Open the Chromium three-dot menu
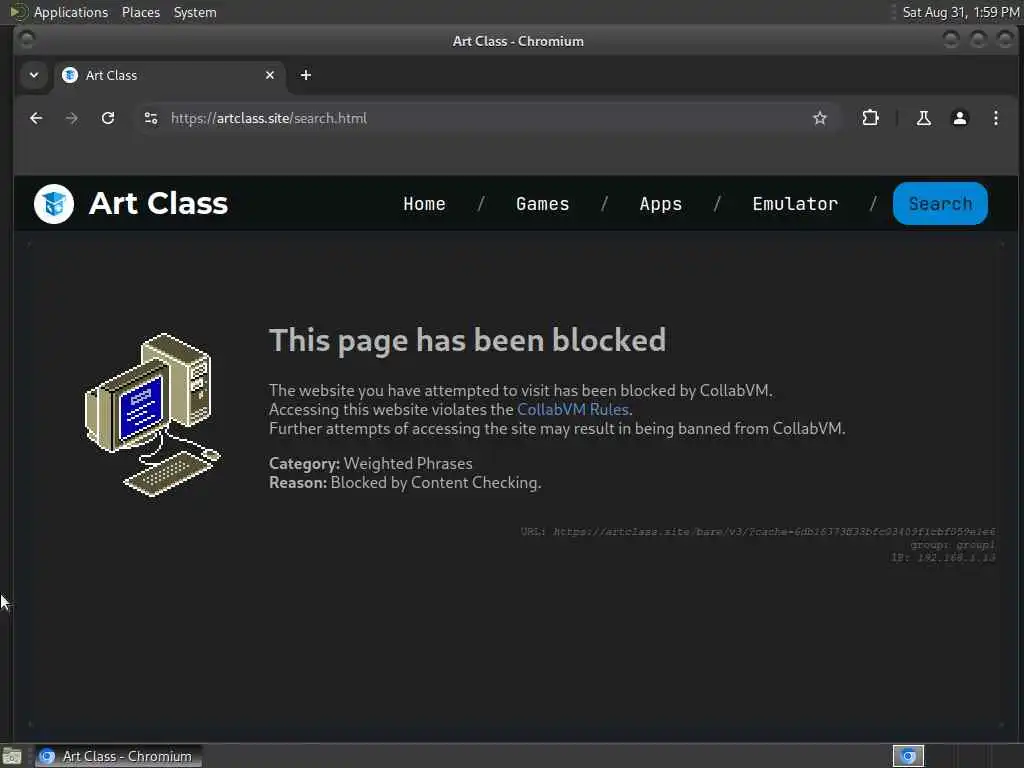Image resolution: width=1024 pixels, height=768 pixels. click(995, 118)
